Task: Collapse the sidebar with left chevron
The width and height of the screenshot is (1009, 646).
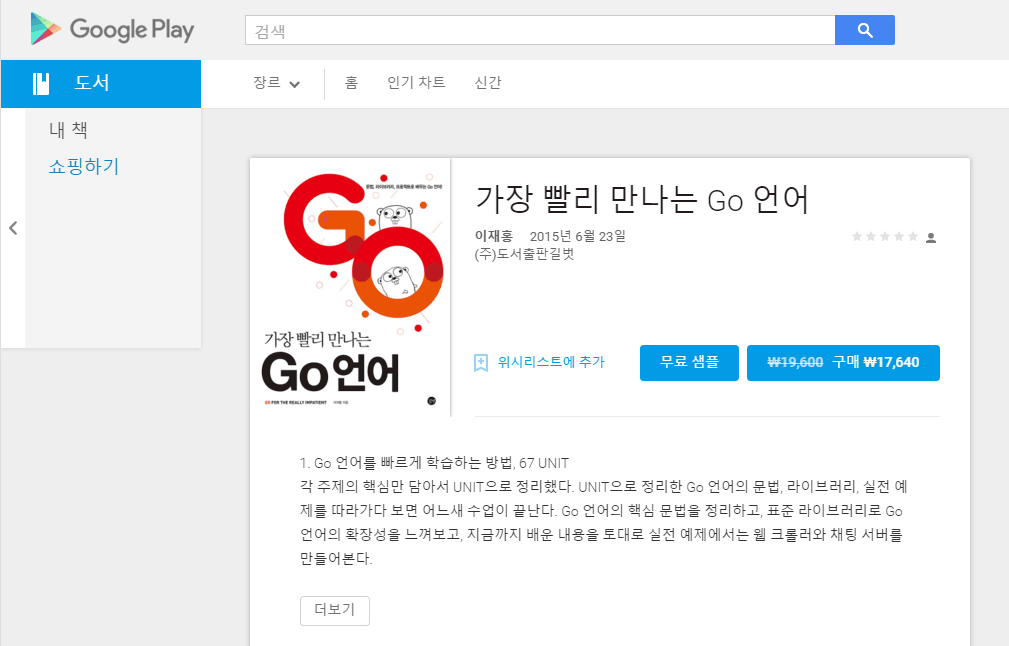Action: pos(13,228)
